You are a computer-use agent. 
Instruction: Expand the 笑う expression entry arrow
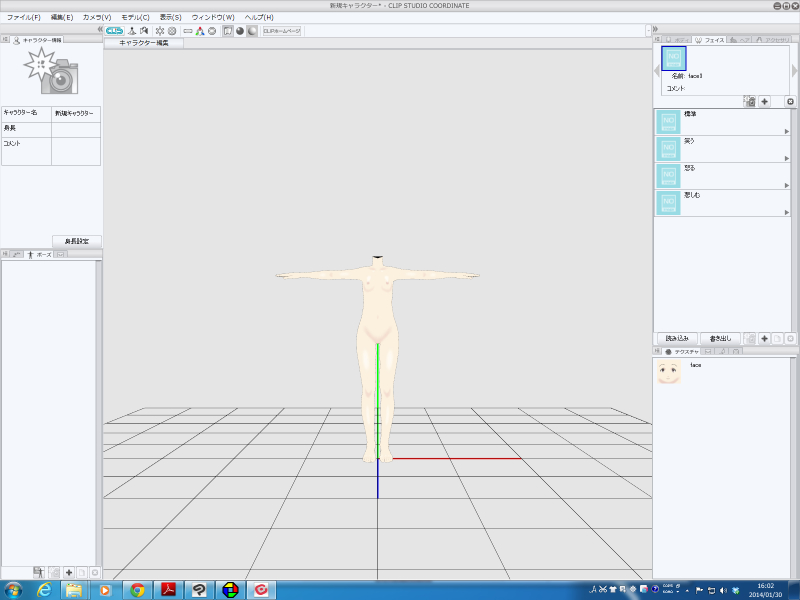tap(786, 159)
